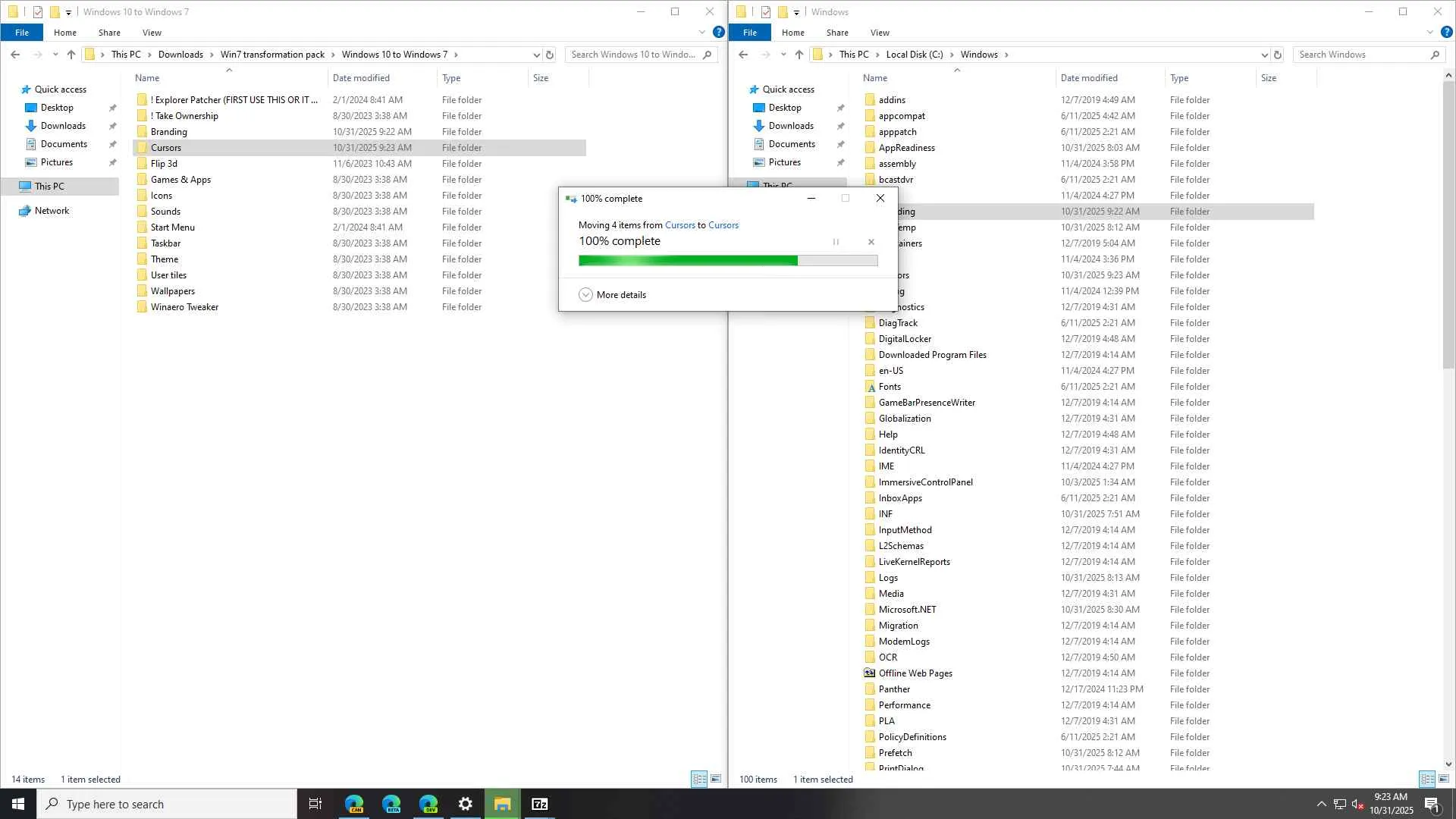Open Help in left Explorer window

point(718,33)
